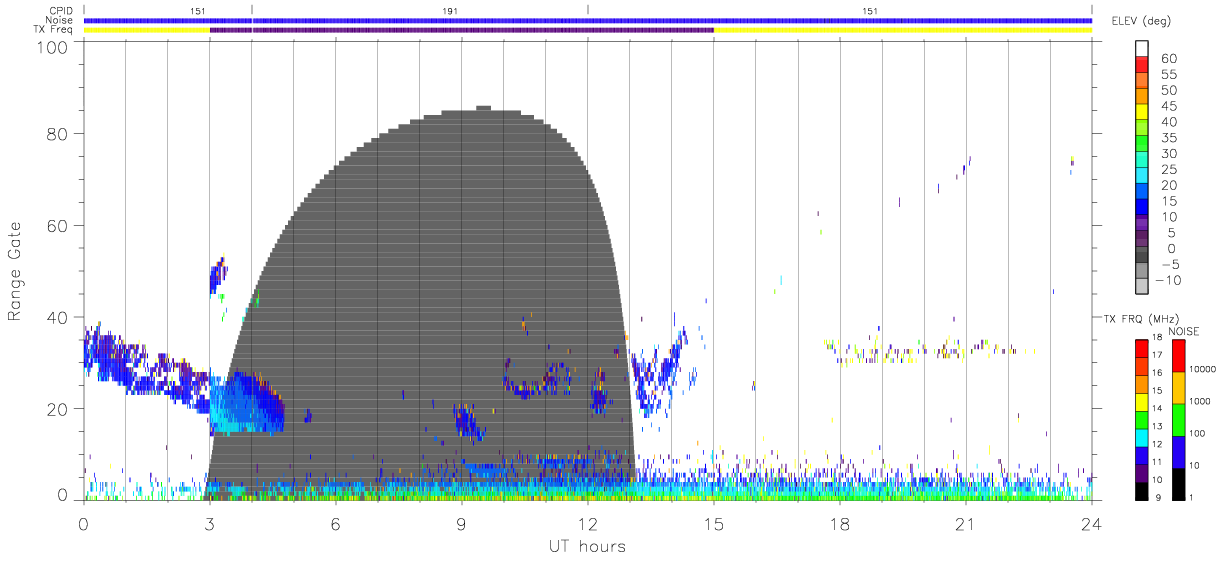Click the 3 tick label on UT hours axis

pos(209,523)
